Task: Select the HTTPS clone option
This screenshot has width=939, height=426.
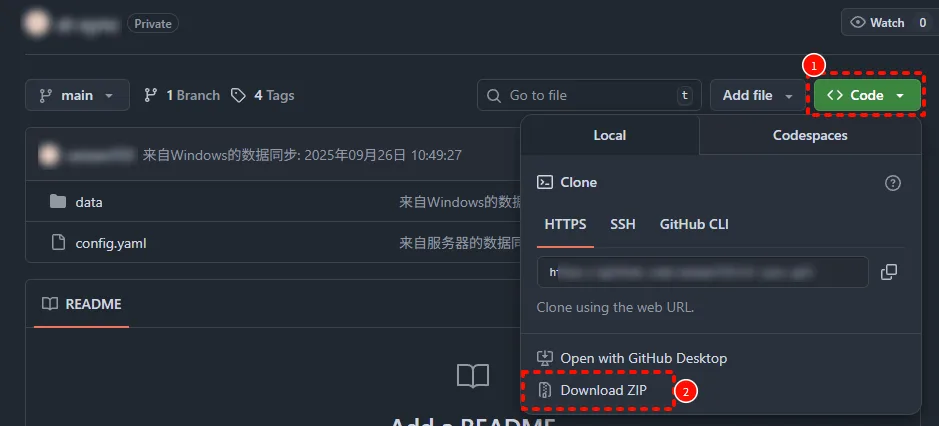Action: point(565,225)
